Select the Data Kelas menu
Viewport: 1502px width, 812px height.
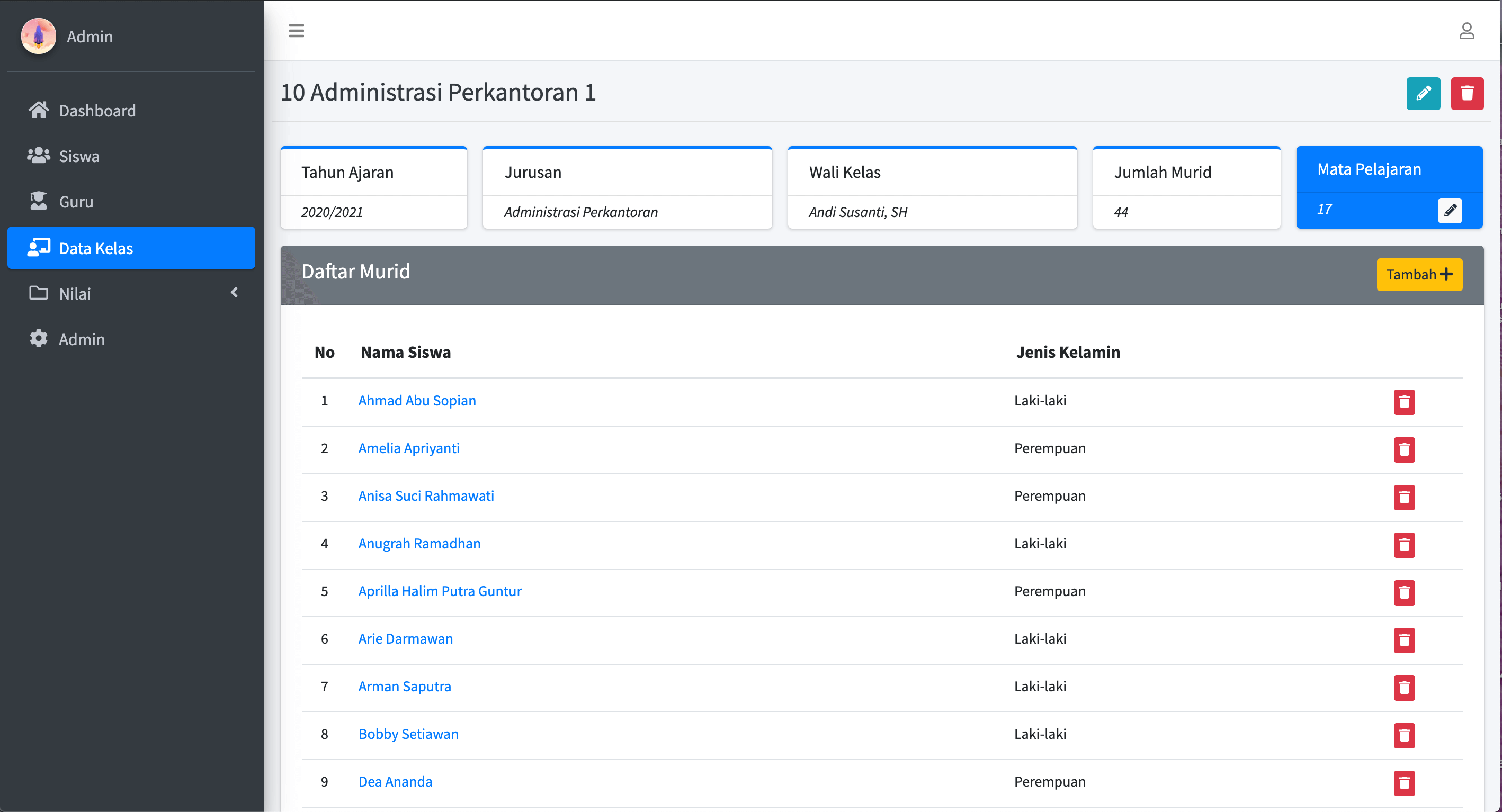131,248
